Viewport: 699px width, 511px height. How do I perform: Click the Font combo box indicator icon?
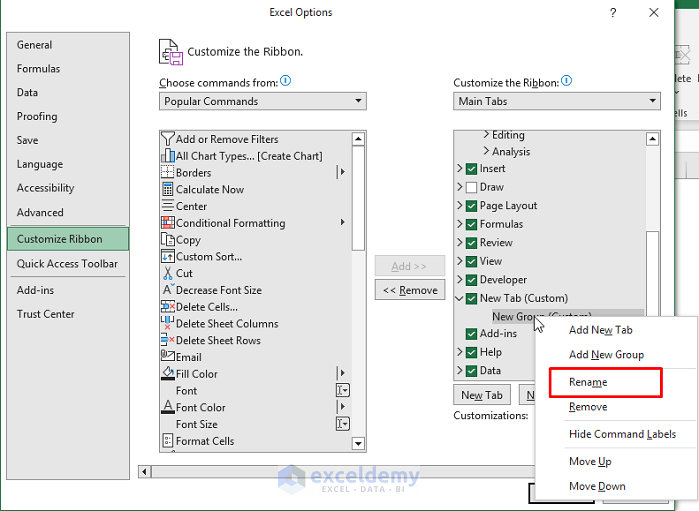(342, 390)
